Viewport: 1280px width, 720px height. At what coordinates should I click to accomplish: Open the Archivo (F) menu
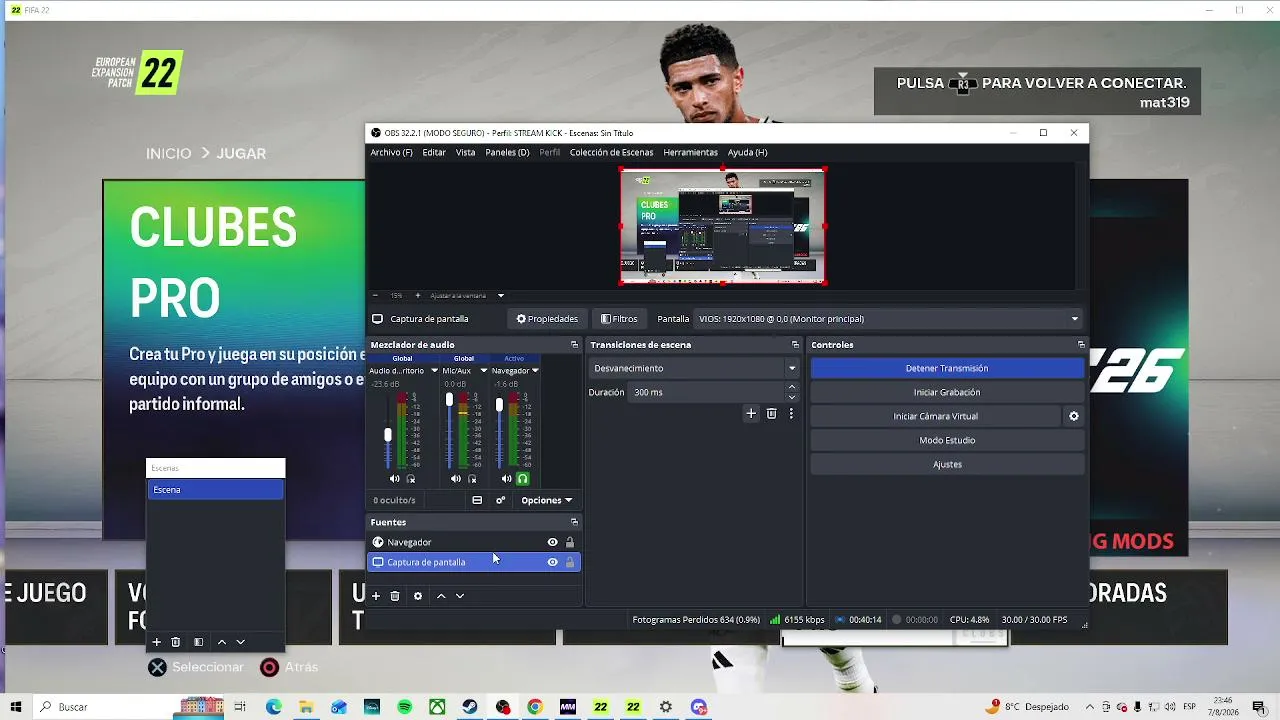pos(391,152)
